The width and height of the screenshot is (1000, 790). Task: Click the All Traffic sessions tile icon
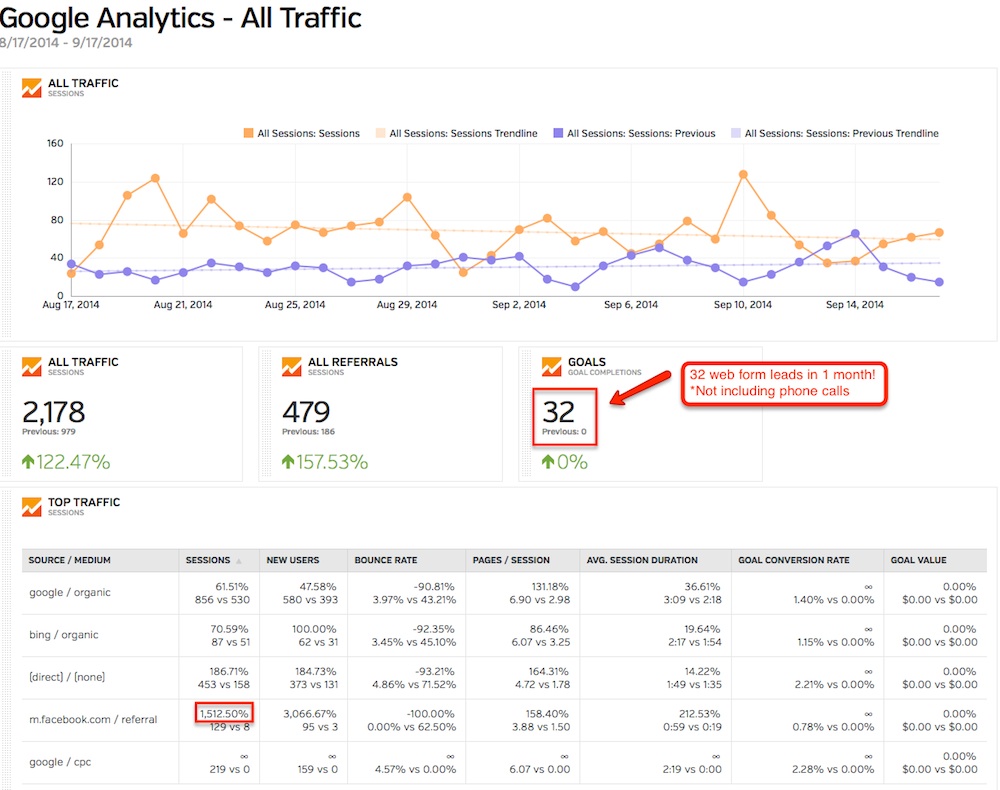click(x=31, y=367)
